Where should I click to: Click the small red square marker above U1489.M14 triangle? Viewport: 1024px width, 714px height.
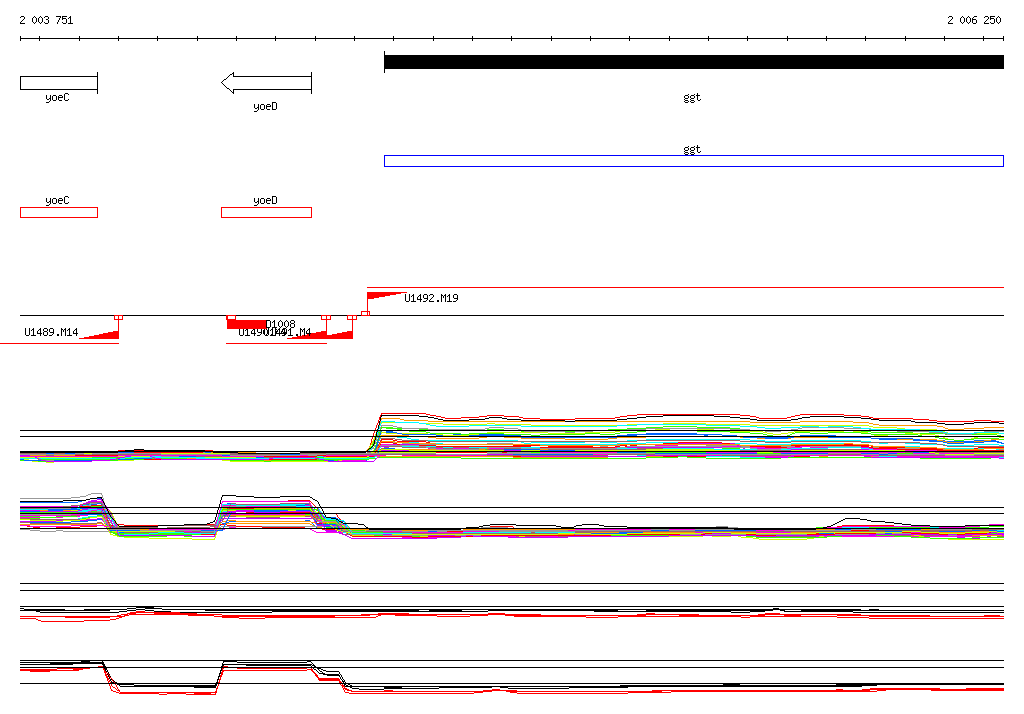point(118,317)
